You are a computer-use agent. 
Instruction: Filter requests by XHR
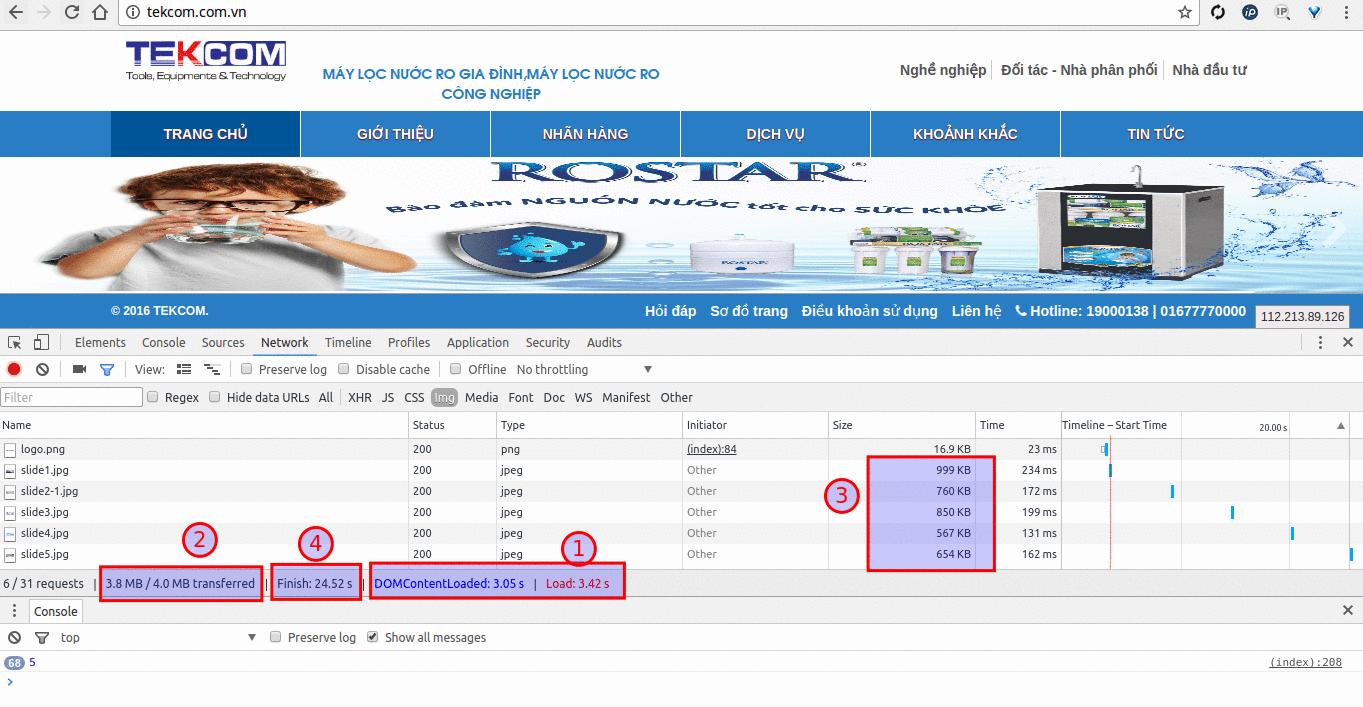click(359, 397)
